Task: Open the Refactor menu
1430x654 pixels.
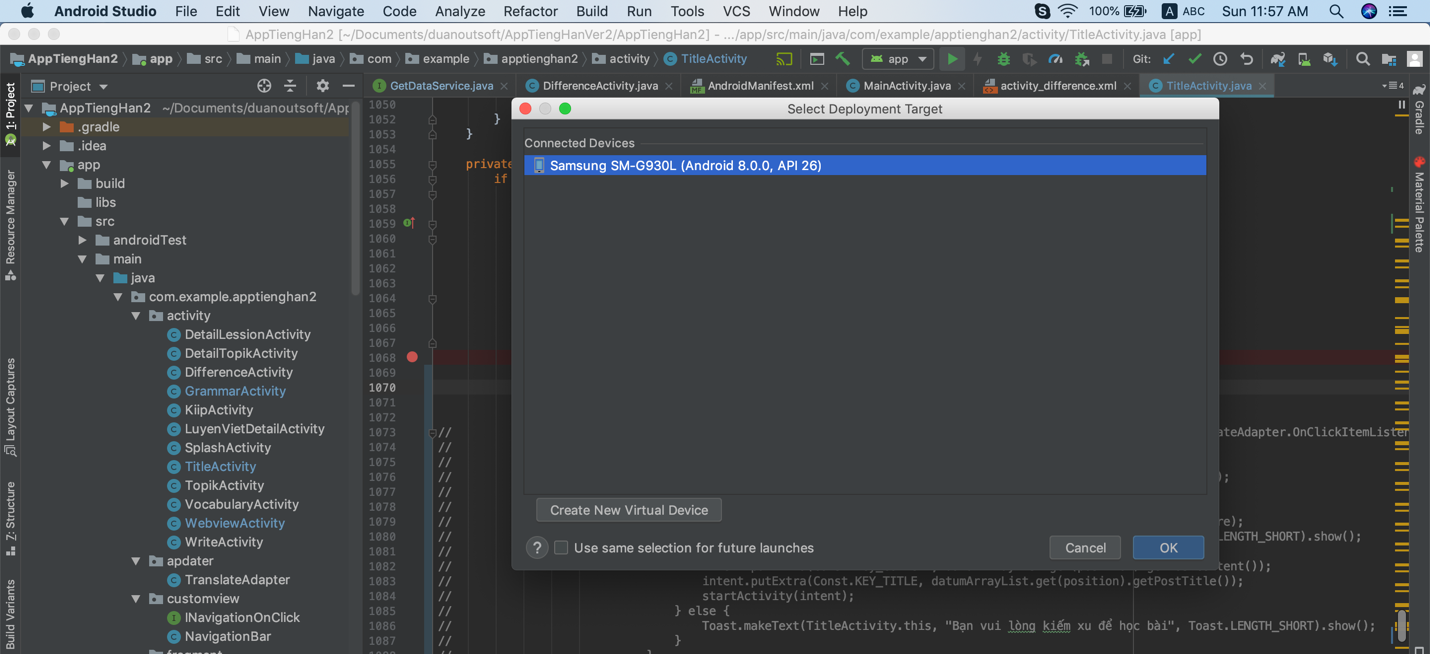Action: tap(530, 11)
